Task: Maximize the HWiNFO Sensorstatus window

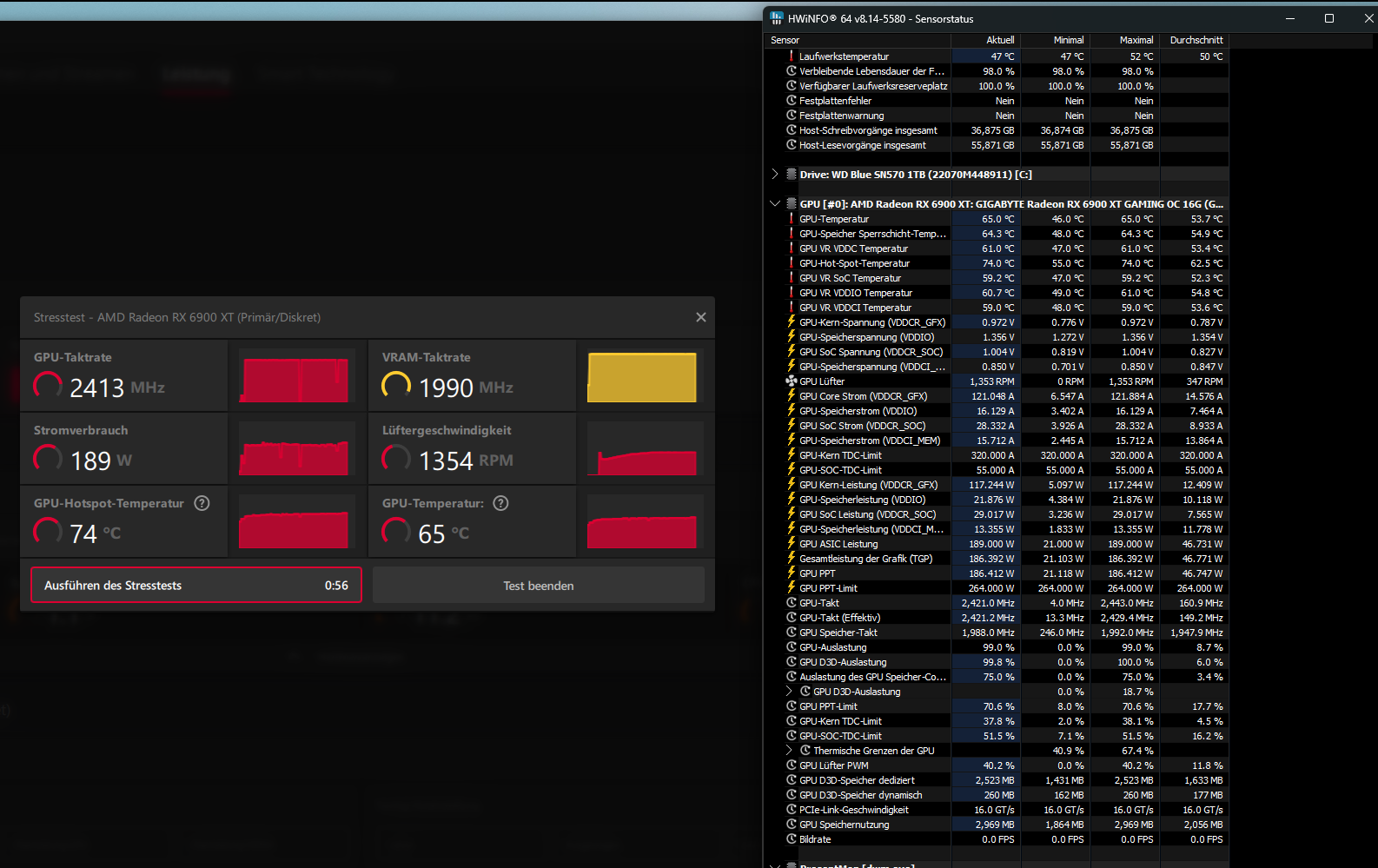Action: pyautogui.click(x=1328, y=18)
